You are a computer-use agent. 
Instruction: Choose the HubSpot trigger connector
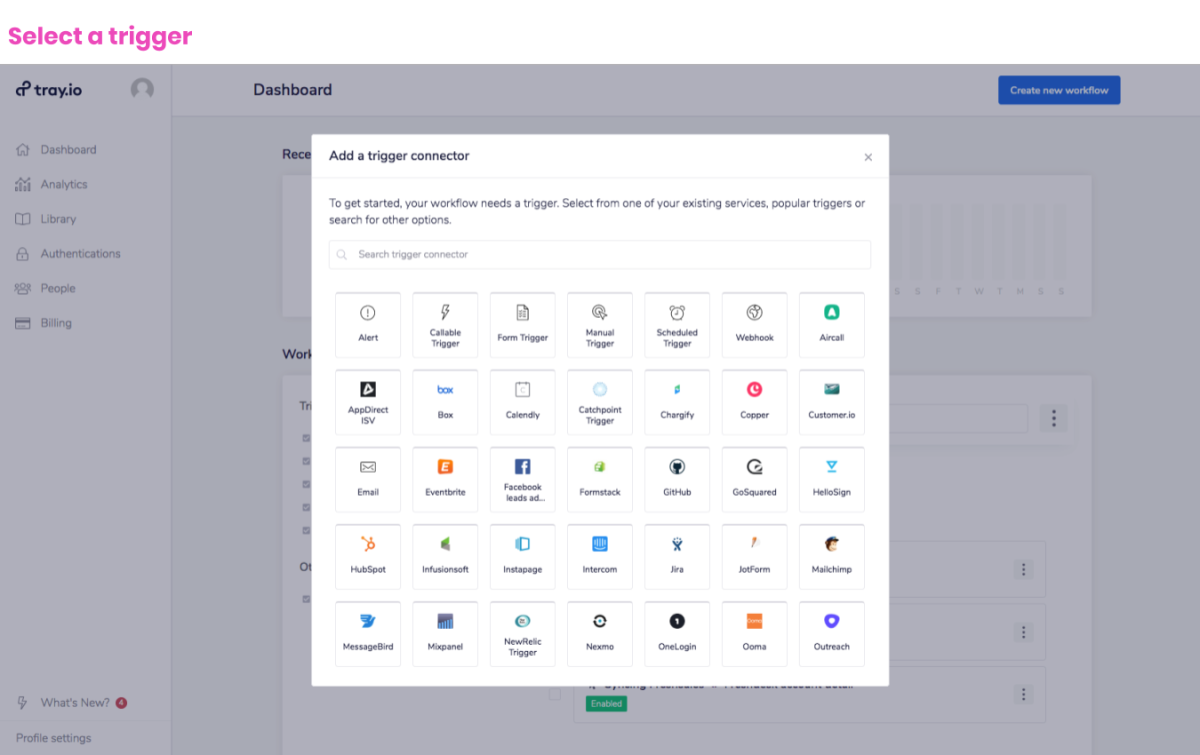click(x=368, y=556)
